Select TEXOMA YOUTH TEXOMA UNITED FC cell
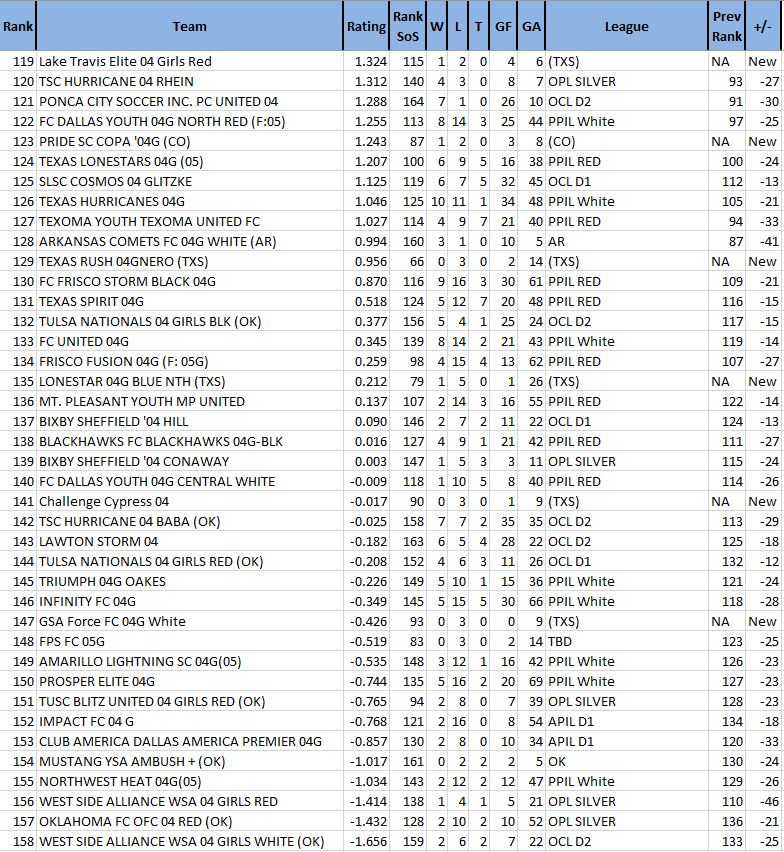Viewport: 784px width, 852px height. (190, 221)
